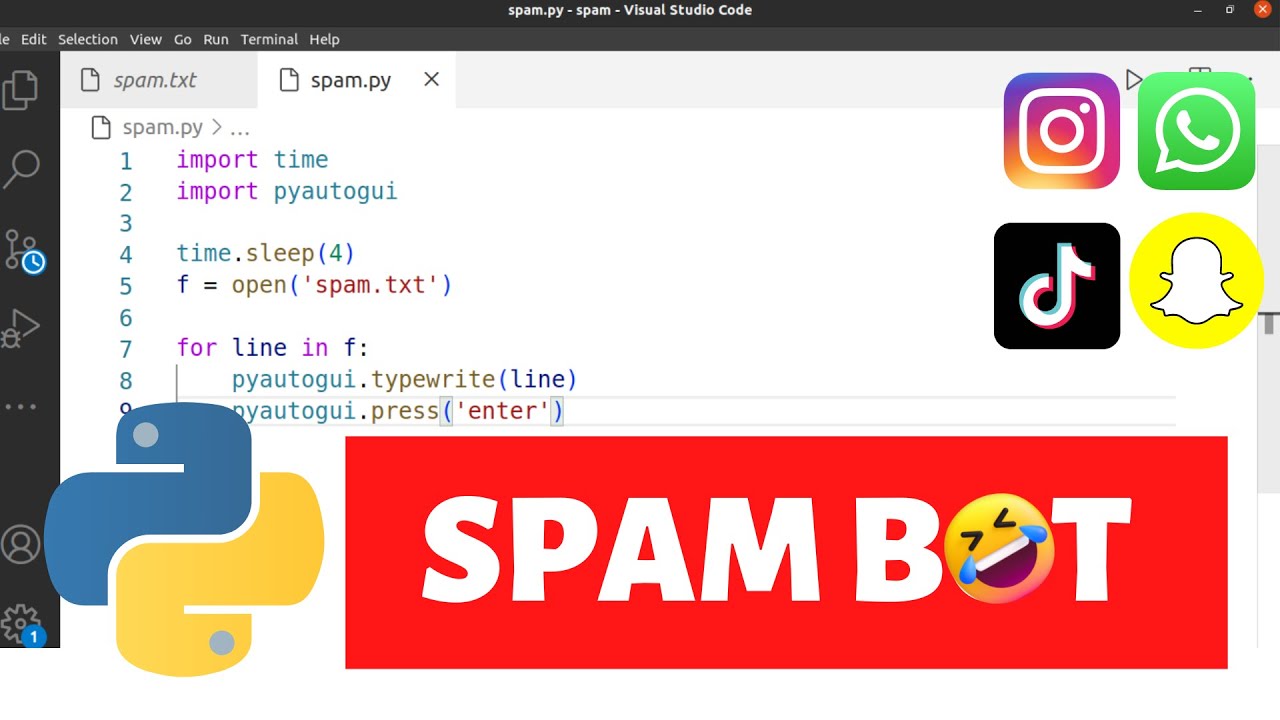Open the Terminal menu
Image resolution: width=1280 pixels, height=720 pixels.
pyautogui.click(x=269, y=39)
